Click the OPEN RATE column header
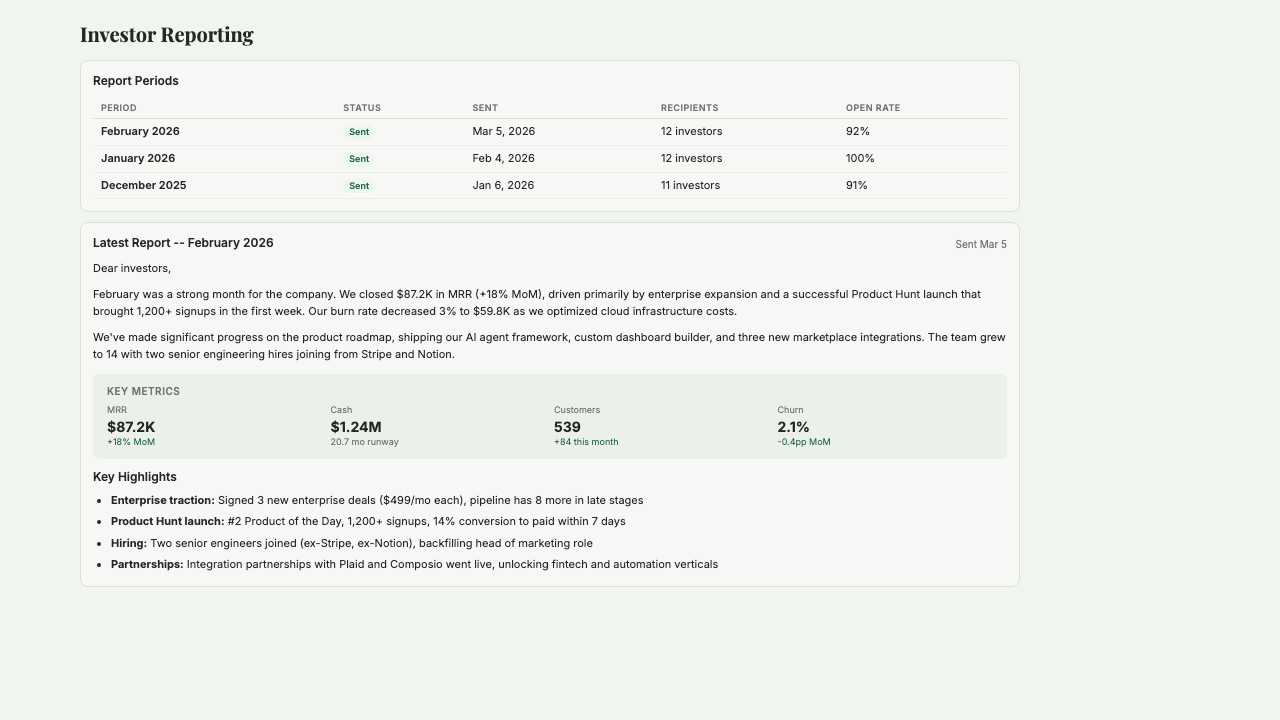 (872, 107)
